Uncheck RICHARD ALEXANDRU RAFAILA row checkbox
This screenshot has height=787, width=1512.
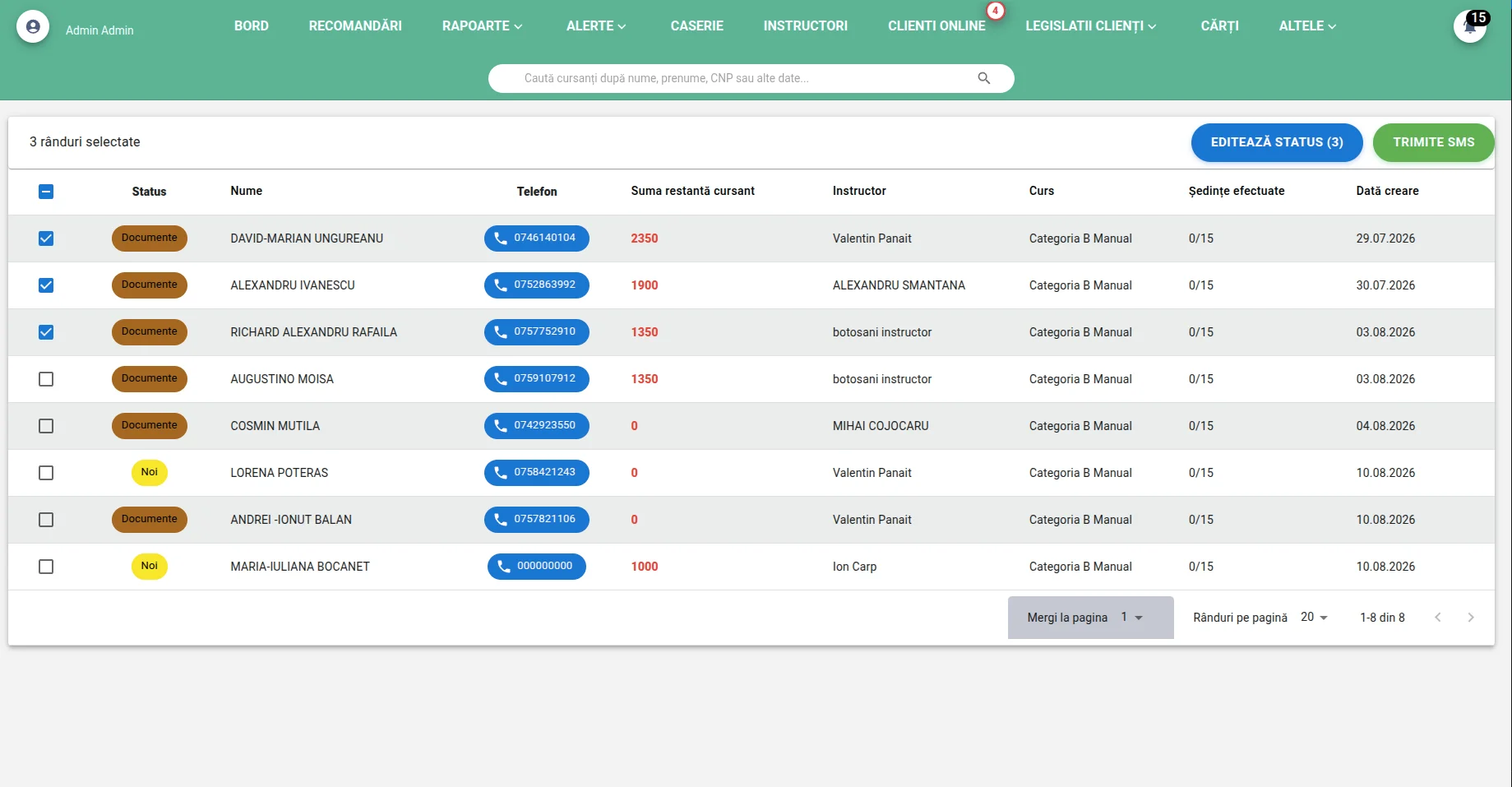[46, 332]
